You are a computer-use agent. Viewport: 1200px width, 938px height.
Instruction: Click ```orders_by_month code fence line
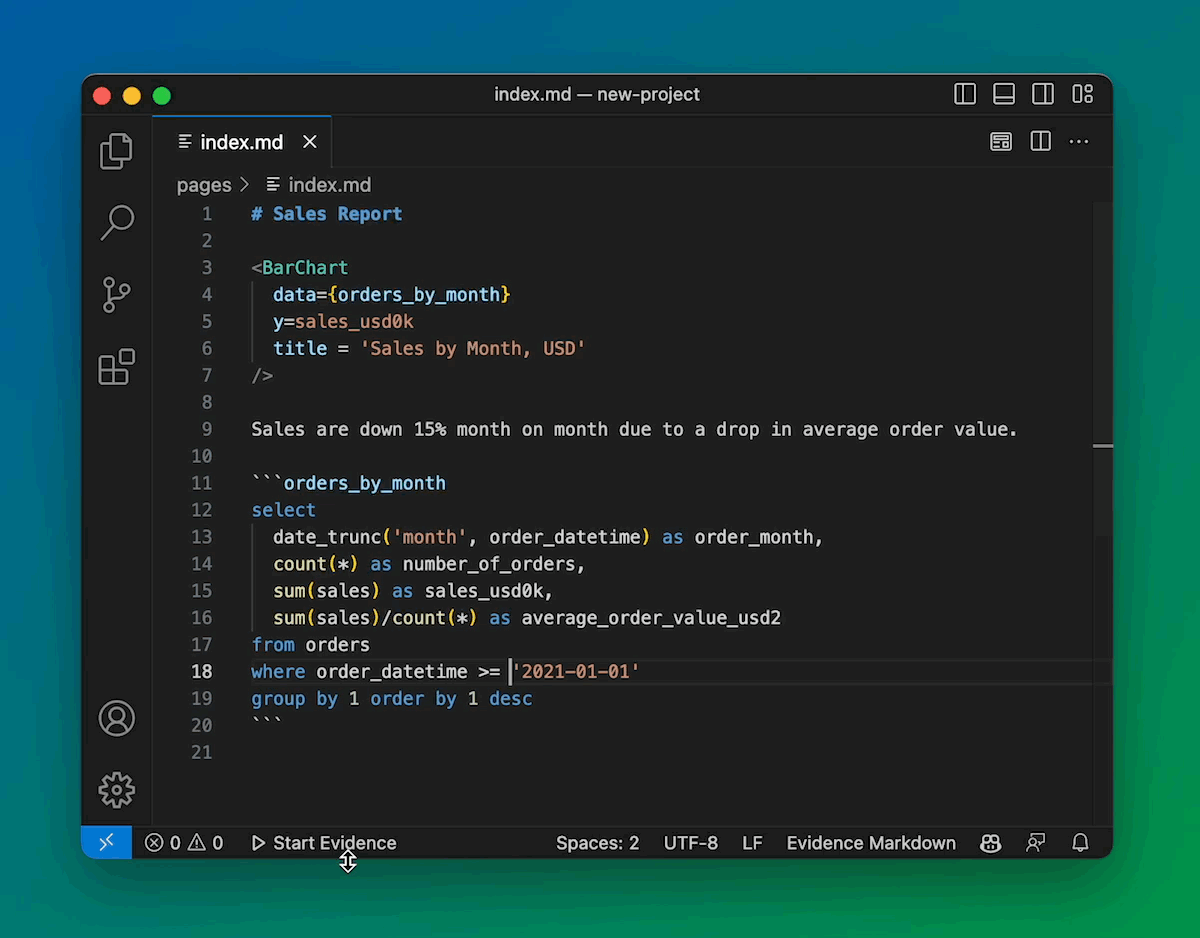click(348, 484)
